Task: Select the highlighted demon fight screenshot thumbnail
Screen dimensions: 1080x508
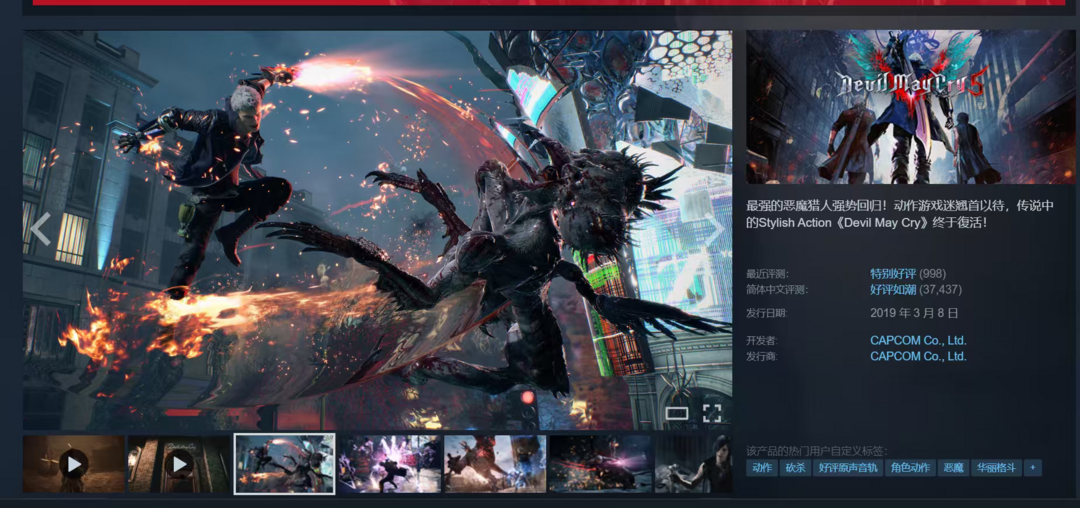Action: [x=284, y=464]
